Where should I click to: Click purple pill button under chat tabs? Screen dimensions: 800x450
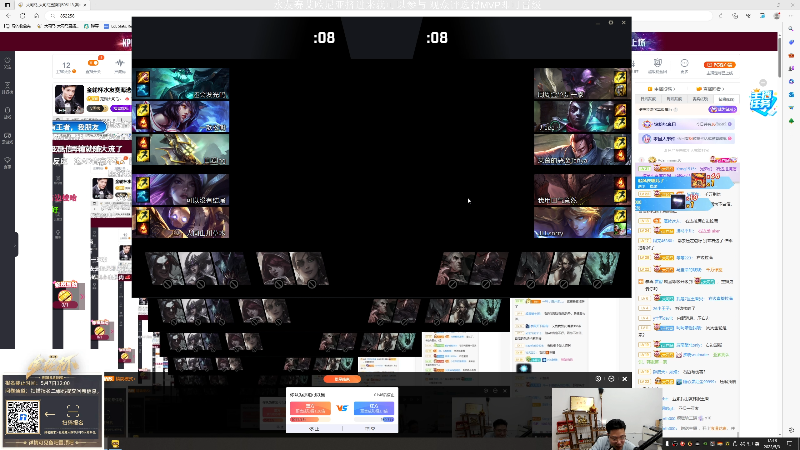click(x=722, y=109)
